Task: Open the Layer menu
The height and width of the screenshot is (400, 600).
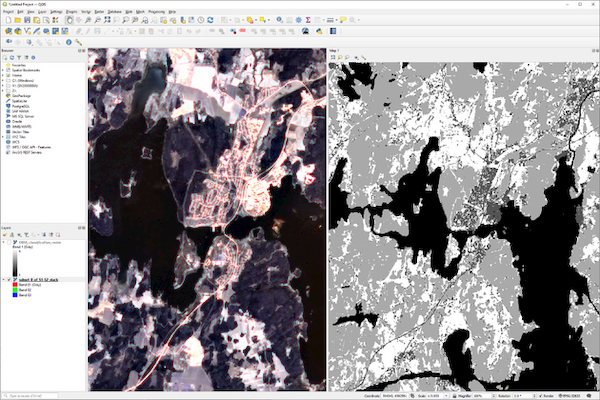Action: pyautogui.click(x=42, y=12)
